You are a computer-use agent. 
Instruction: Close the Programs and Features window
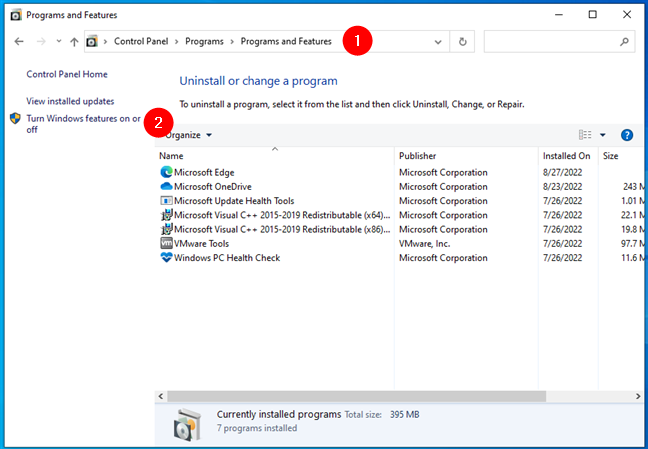[627, 15]
